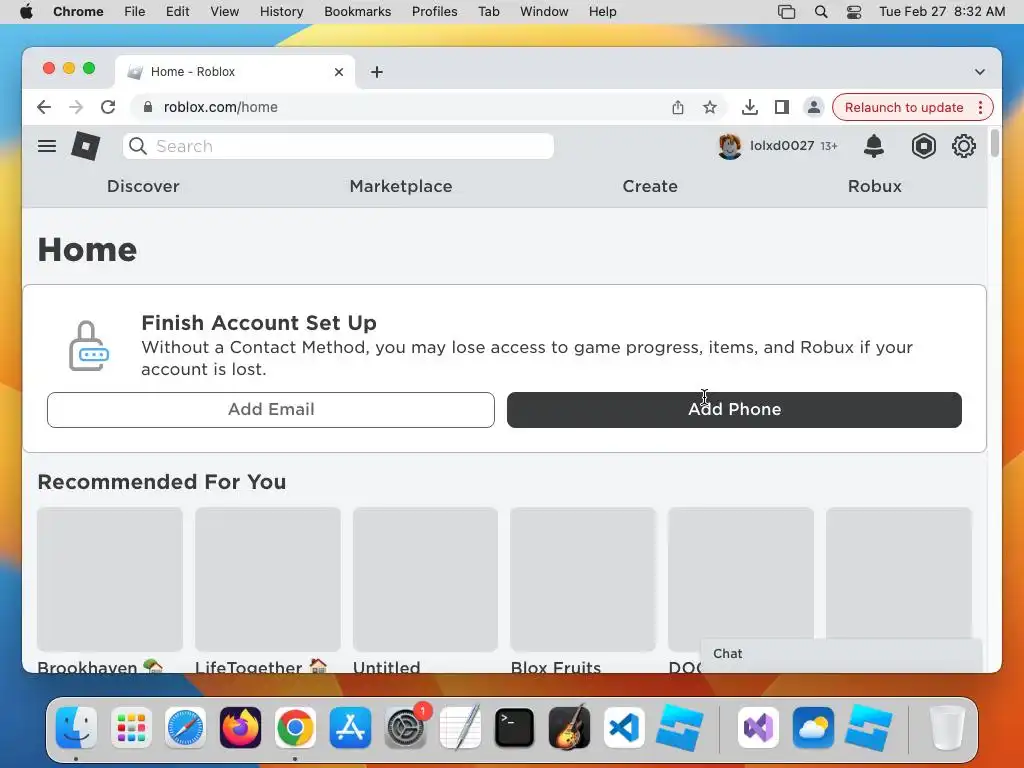
Task: Open the Robux tab
Action: (874, 186)
